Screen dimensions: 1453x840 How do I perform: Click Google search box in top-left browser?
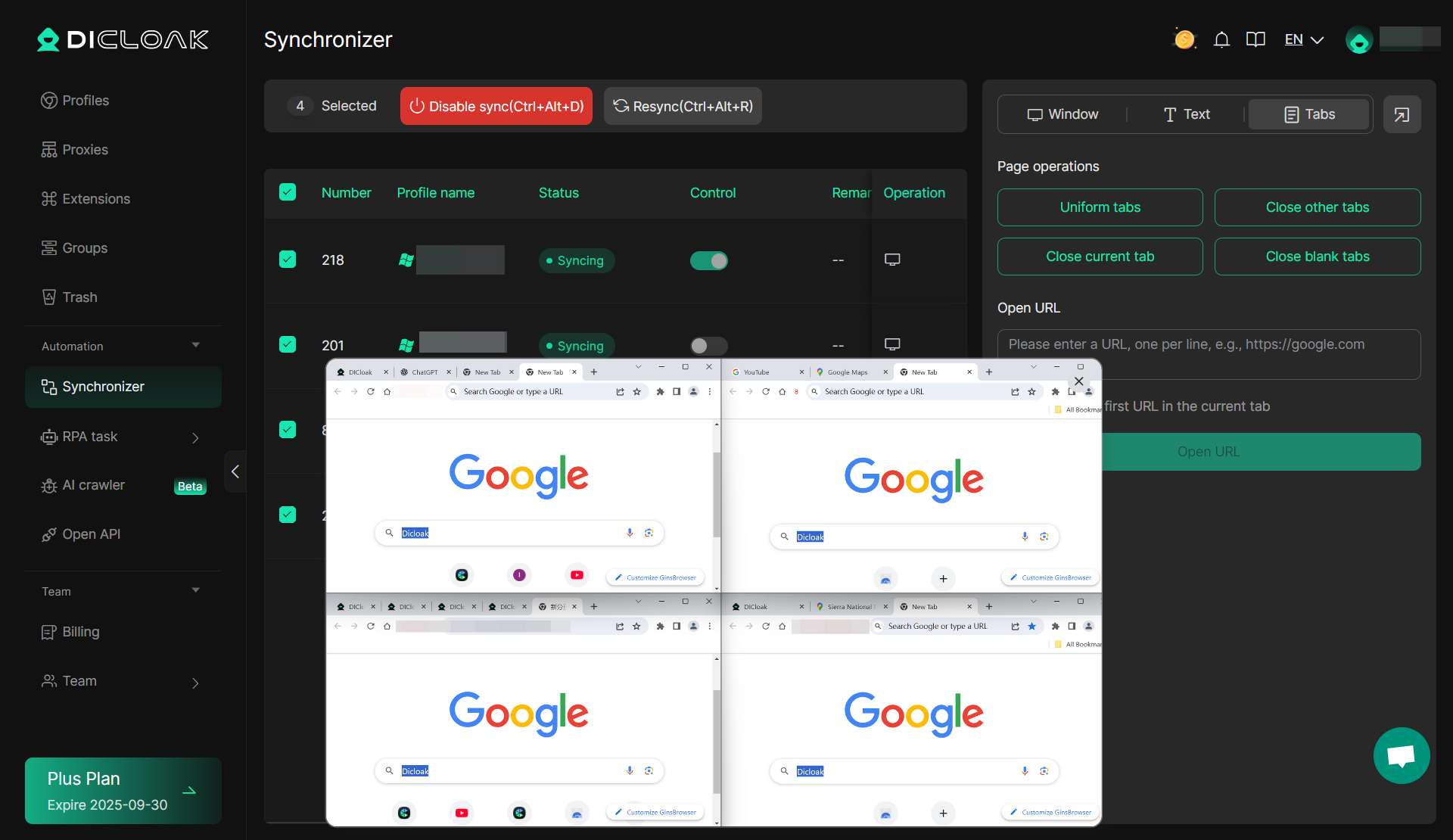[519, 533]
